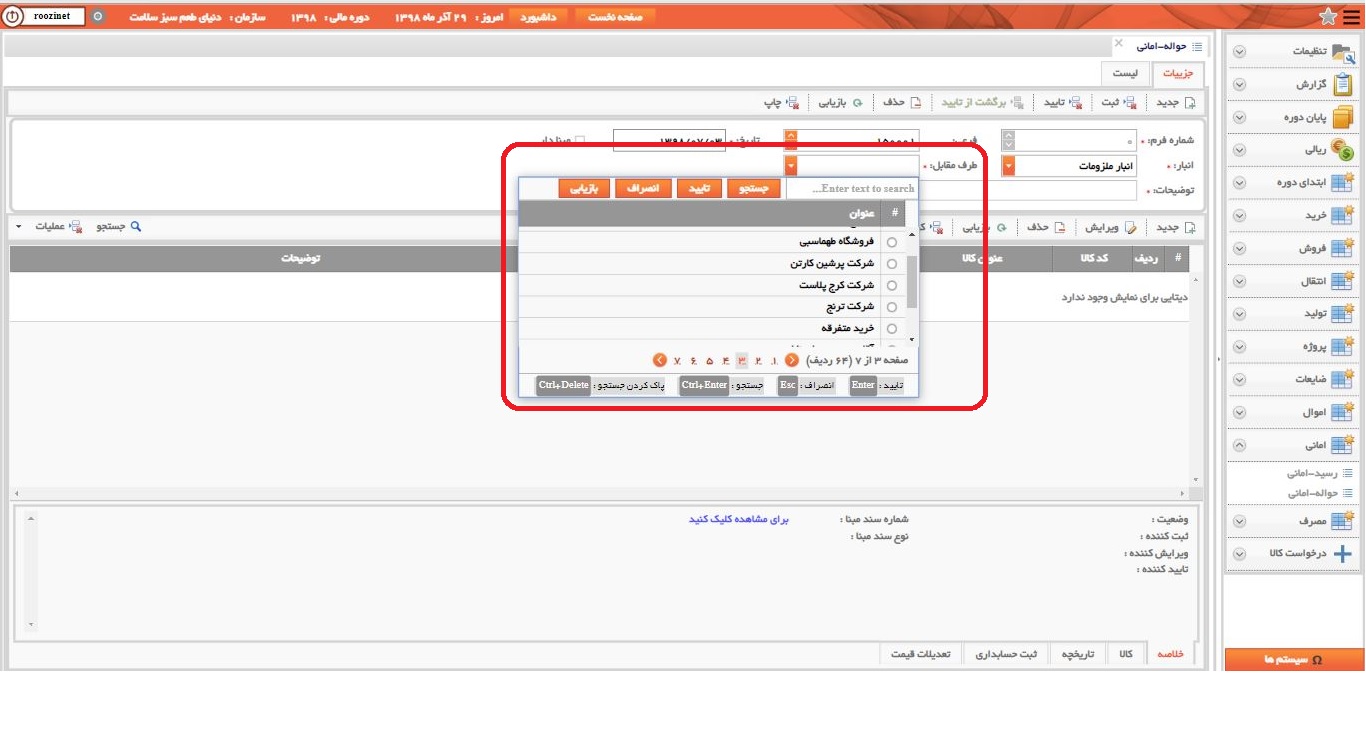
Task: Click the خرید table icon
Action: tap(1343, 215)
